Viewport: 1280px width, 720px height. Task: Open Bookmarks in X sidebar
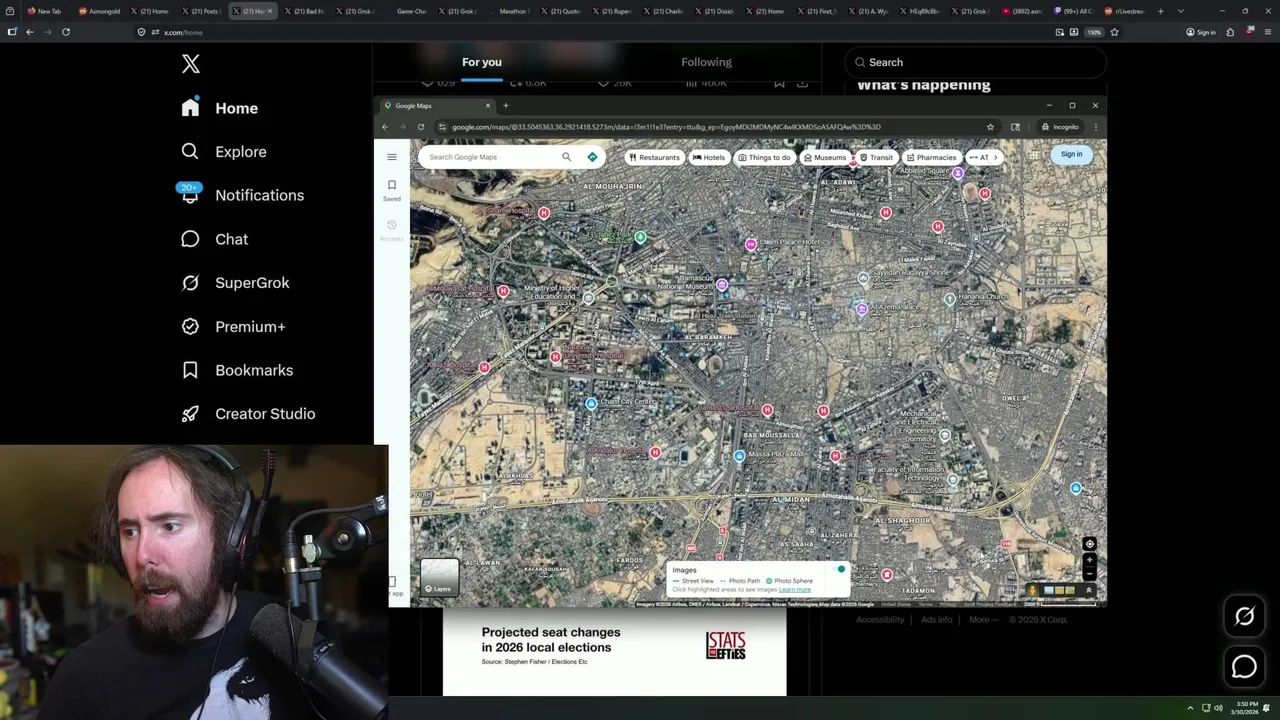tap(237, 370)
